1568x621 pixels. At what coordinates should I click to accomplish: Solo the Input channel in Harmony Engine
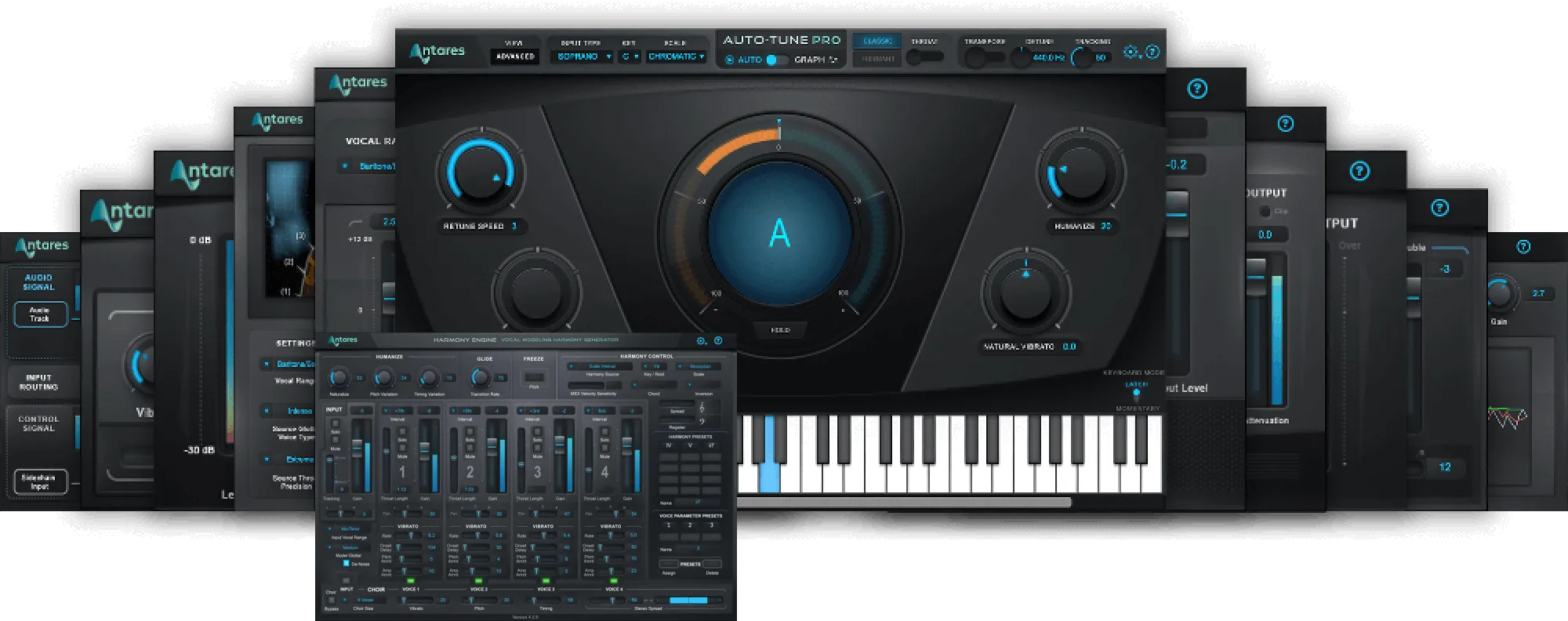click(336, 423)
